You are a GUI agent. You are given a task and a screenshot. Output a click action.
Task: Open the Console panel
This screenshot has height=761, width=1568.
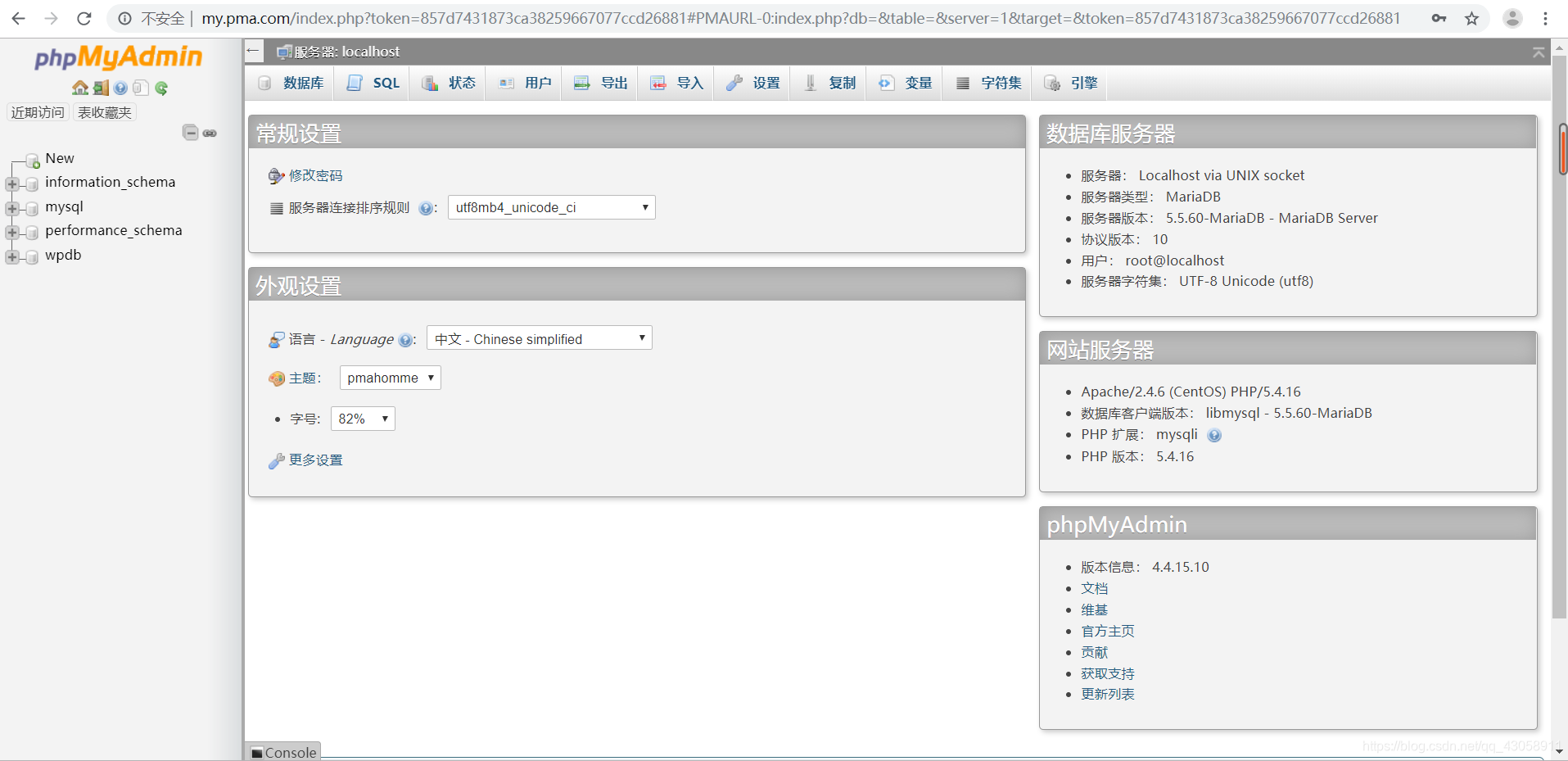click(x=282, y=752)
